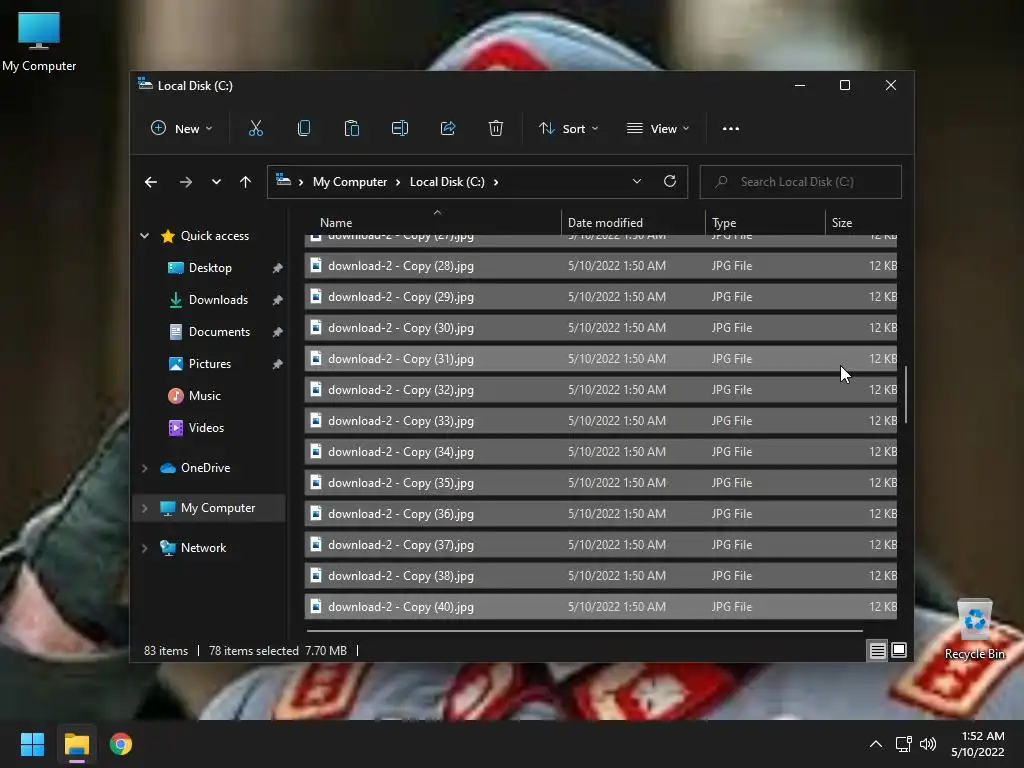The height and width of the screenshot is (768, 1024).
Task: Collapse the Quick access tree node
Action: [144, 236]
